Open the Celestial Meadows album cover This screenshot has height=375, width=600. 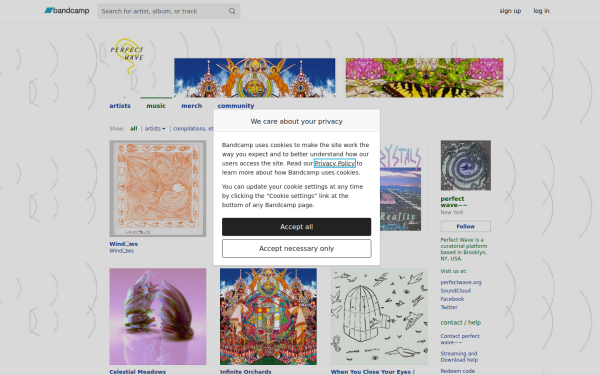click(x=158, y=316)
